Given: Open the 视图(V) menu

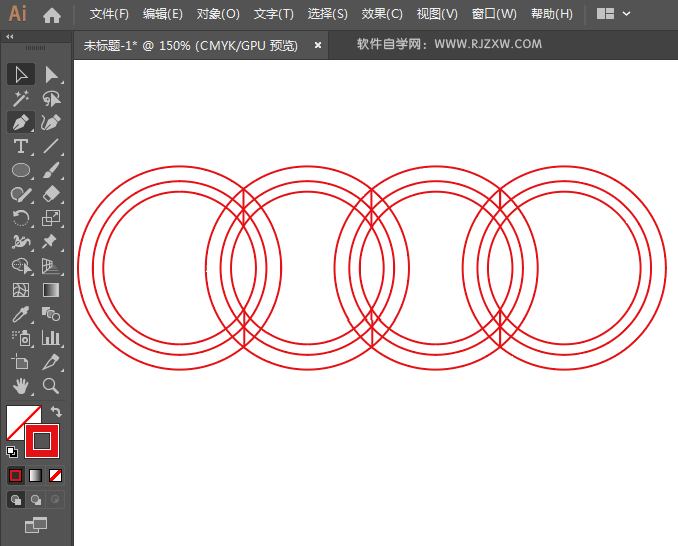Looking at the screenshot, I should point(437,14).
